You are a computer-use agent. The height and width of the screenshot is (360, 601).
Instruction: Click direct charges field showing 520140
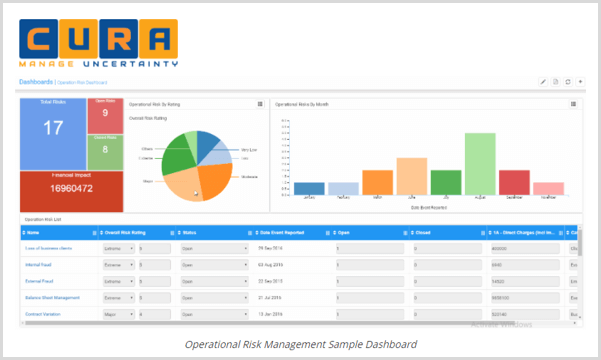pos(525,314)
